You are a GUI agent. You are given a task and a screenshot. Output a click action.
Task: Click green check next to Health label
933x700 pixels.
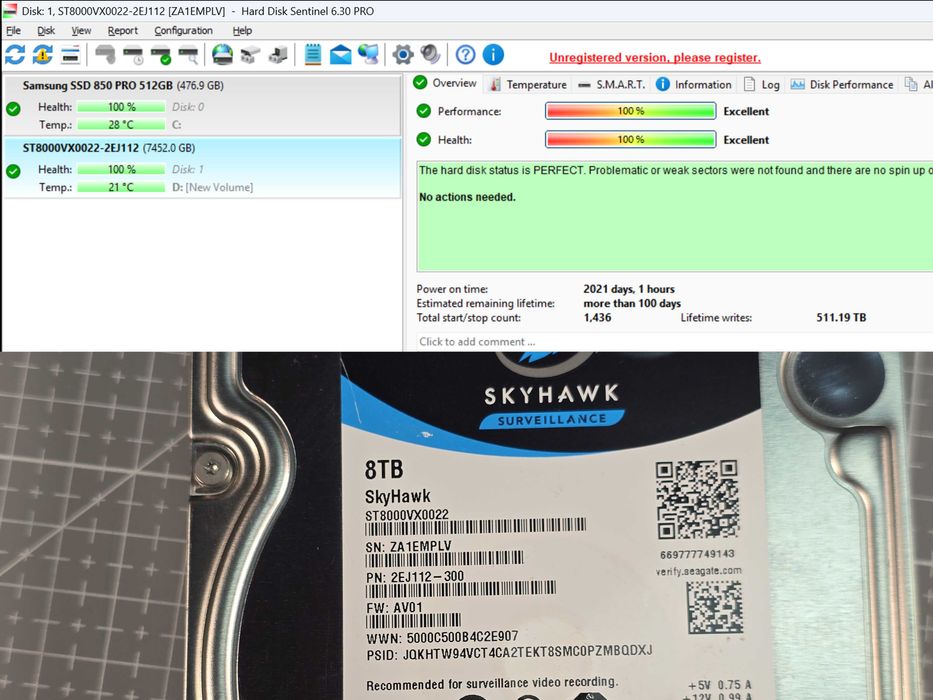(x=424, y=139)
